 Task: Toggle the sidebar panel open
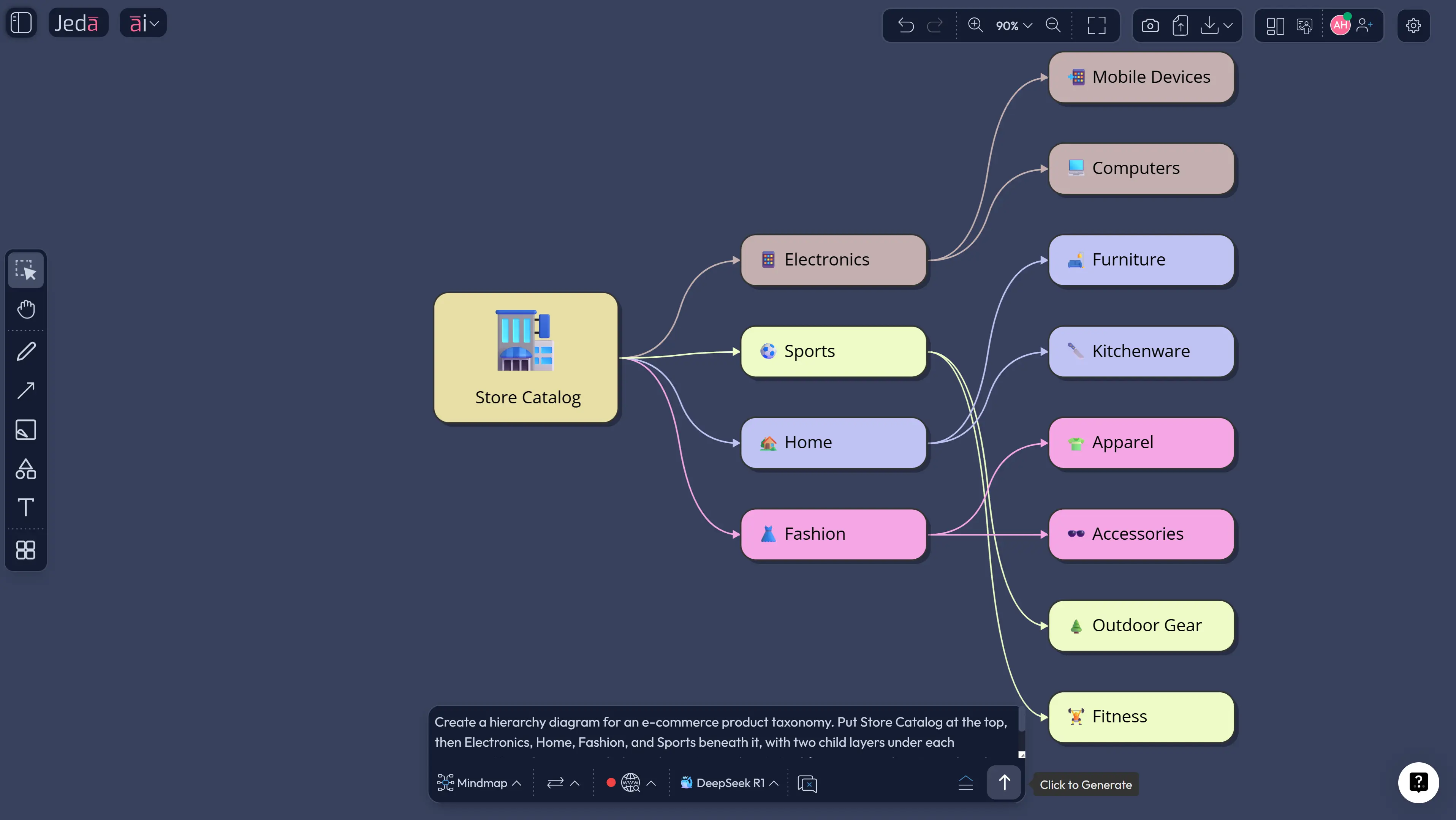[21, 23]
